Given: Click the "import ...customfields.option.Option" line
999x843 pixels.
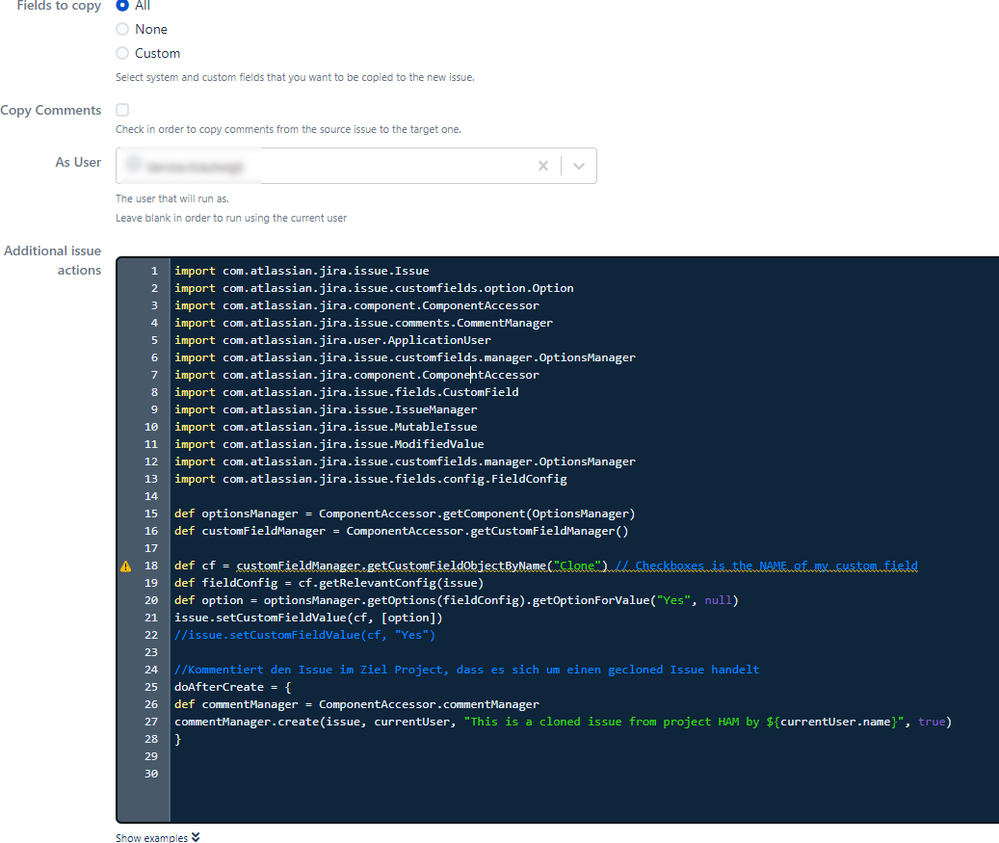Looking at the screenshot, I should [x=374, y=288].
